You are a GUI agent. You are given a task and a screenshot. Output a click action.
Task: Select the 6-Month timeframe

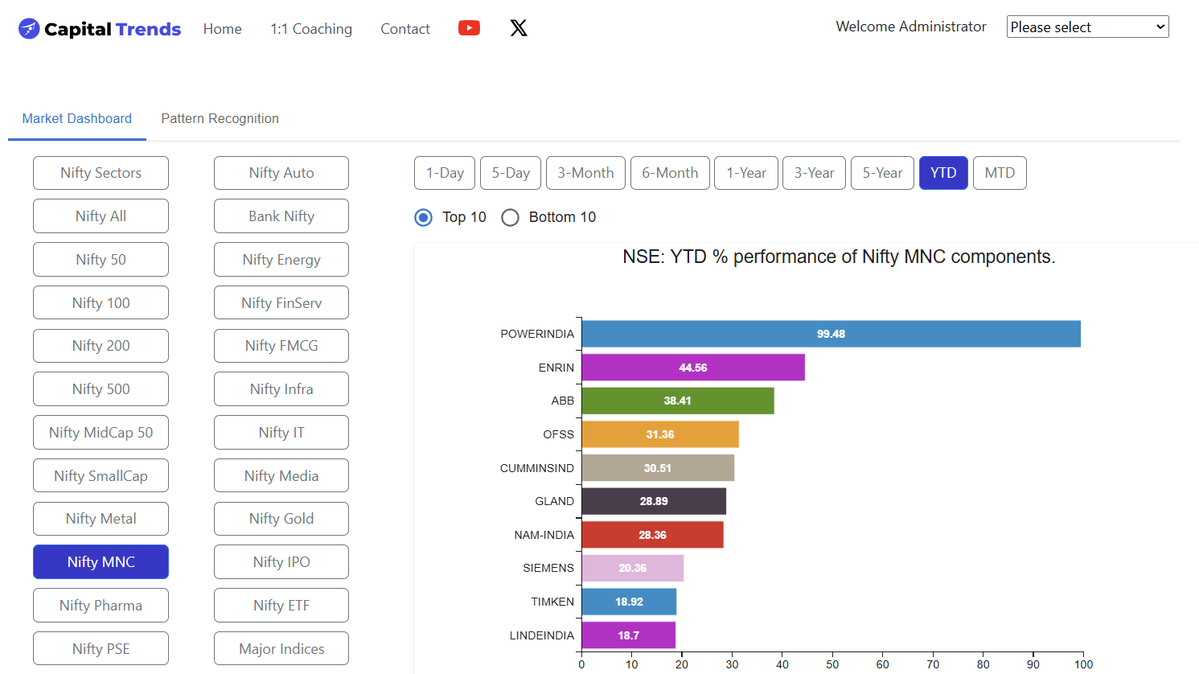pyautogui.click(x=670, y=173)
